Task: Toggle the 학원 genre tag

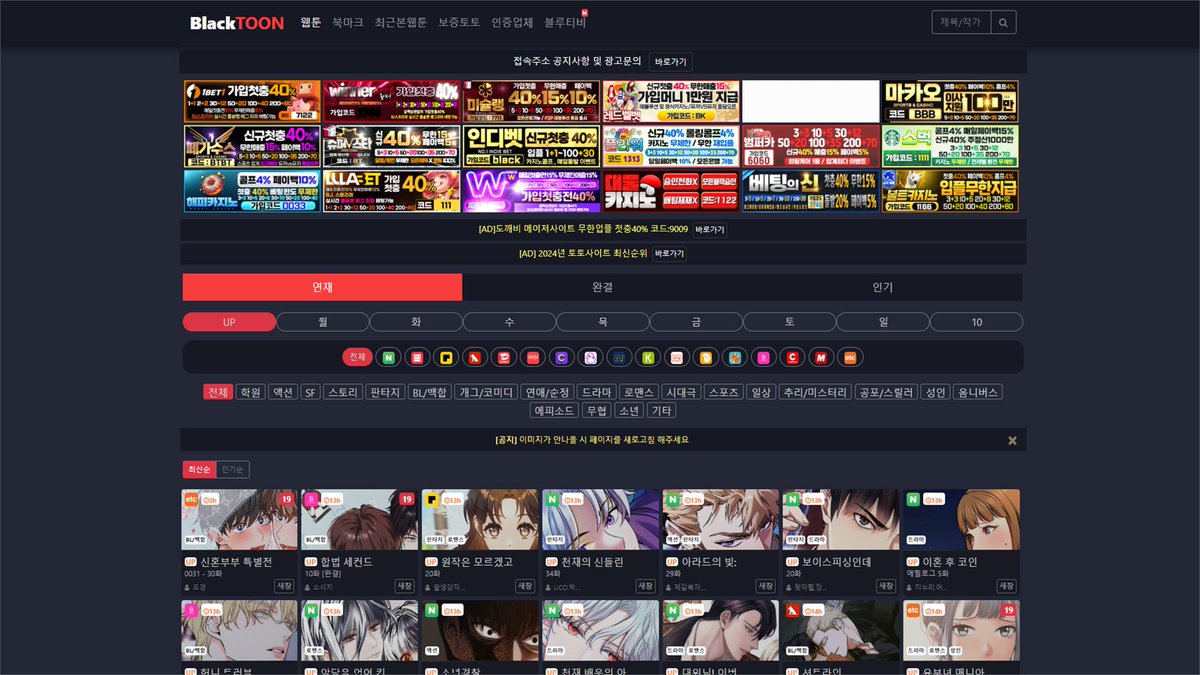Action: click(251, 392)
